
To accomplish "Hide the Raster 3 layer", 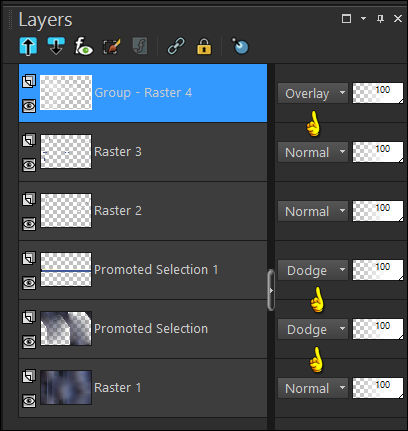I will tap(29, 165).
